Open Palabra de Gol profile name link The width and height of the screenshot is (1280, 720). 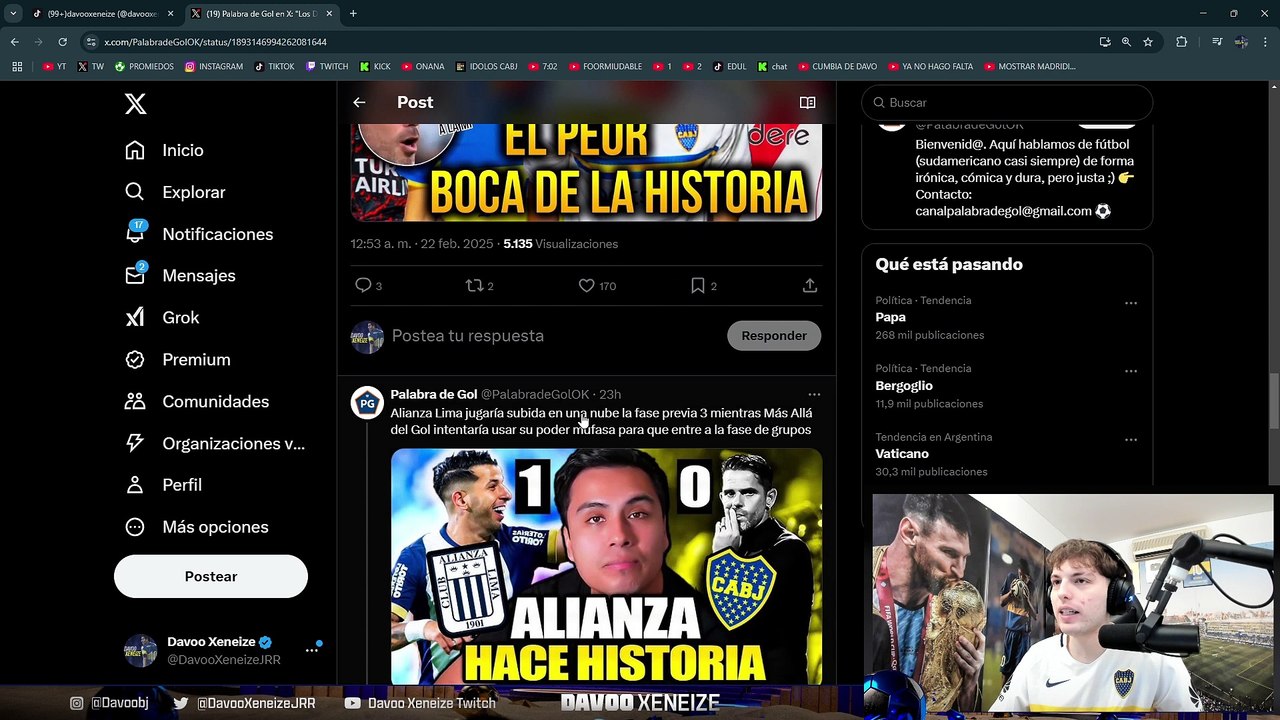(434, 394)
